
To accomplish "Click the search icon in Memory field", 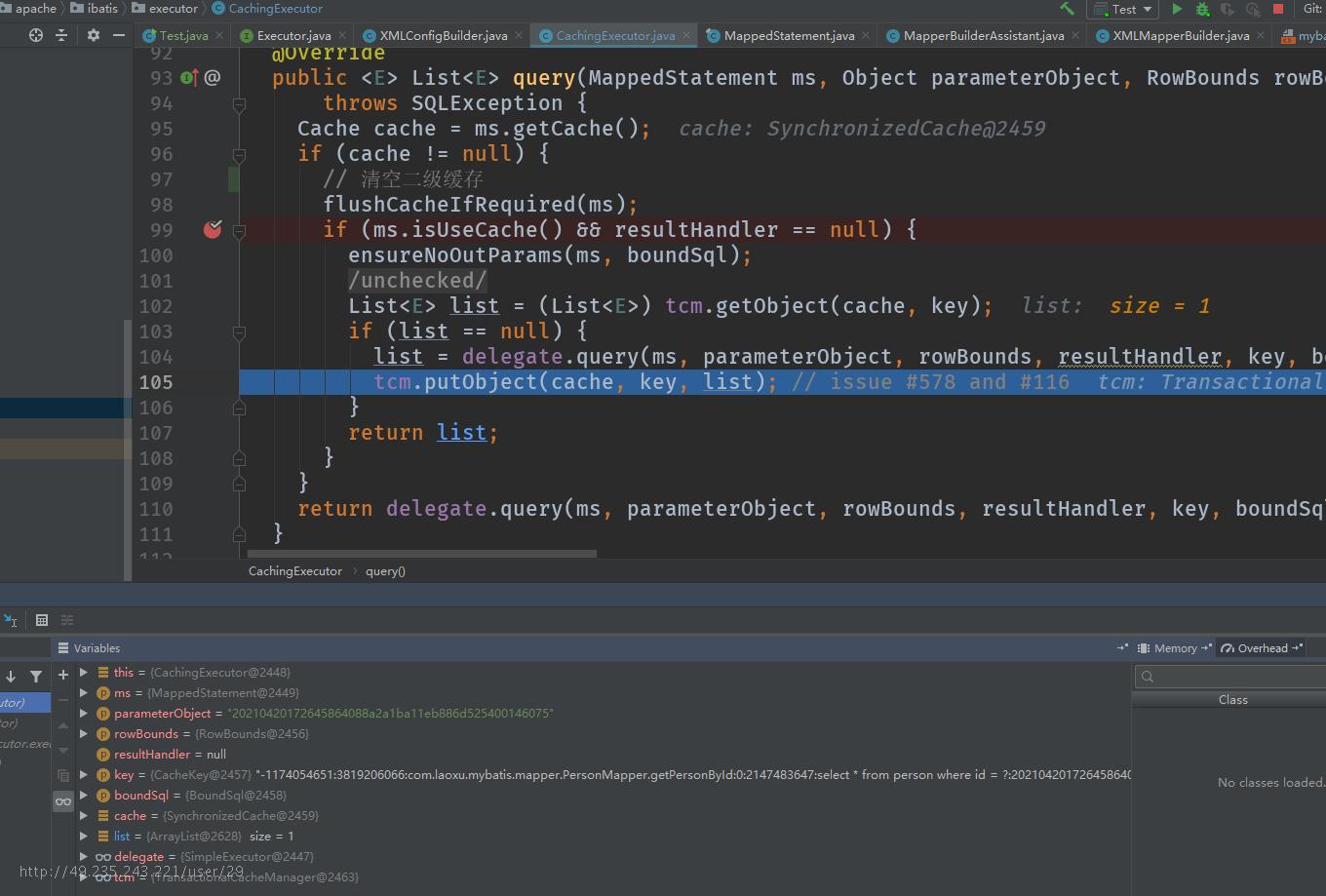I will click(x=1148, y=677).
